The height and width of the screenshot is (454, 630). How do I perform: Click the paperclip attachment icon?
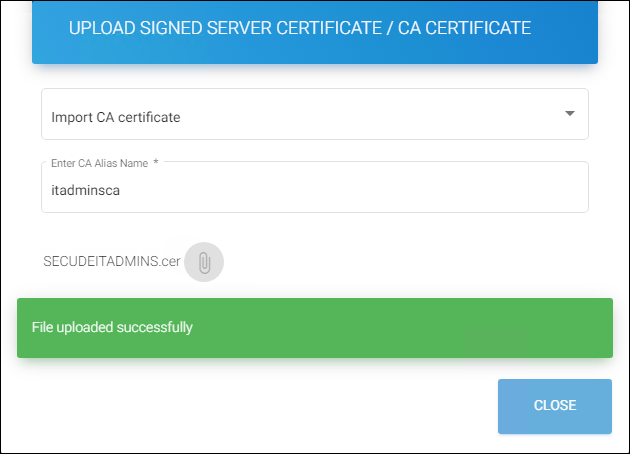tap(204, 262)
